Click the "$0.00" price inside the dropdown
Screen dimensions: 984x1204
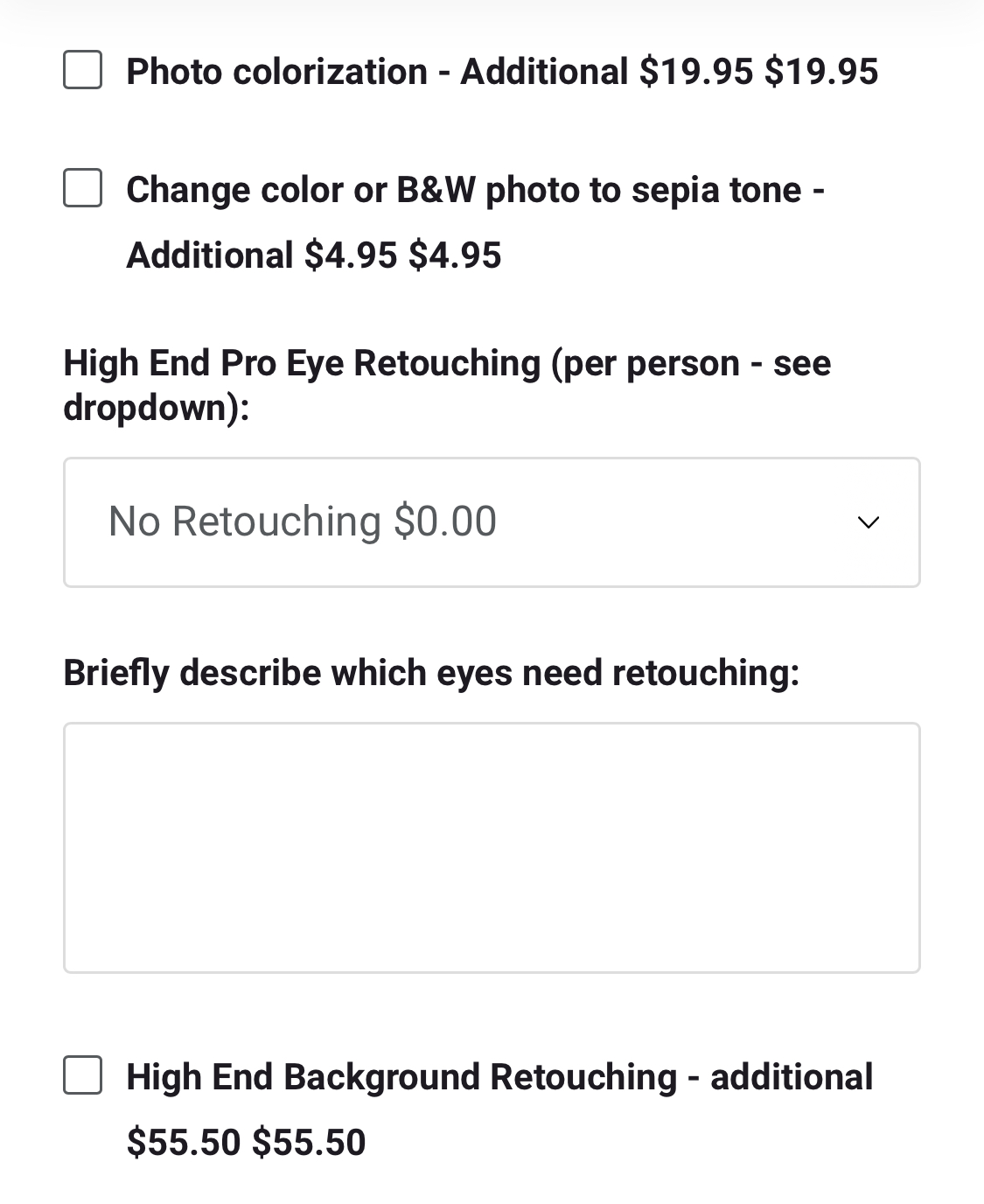[x=445, y=521]
